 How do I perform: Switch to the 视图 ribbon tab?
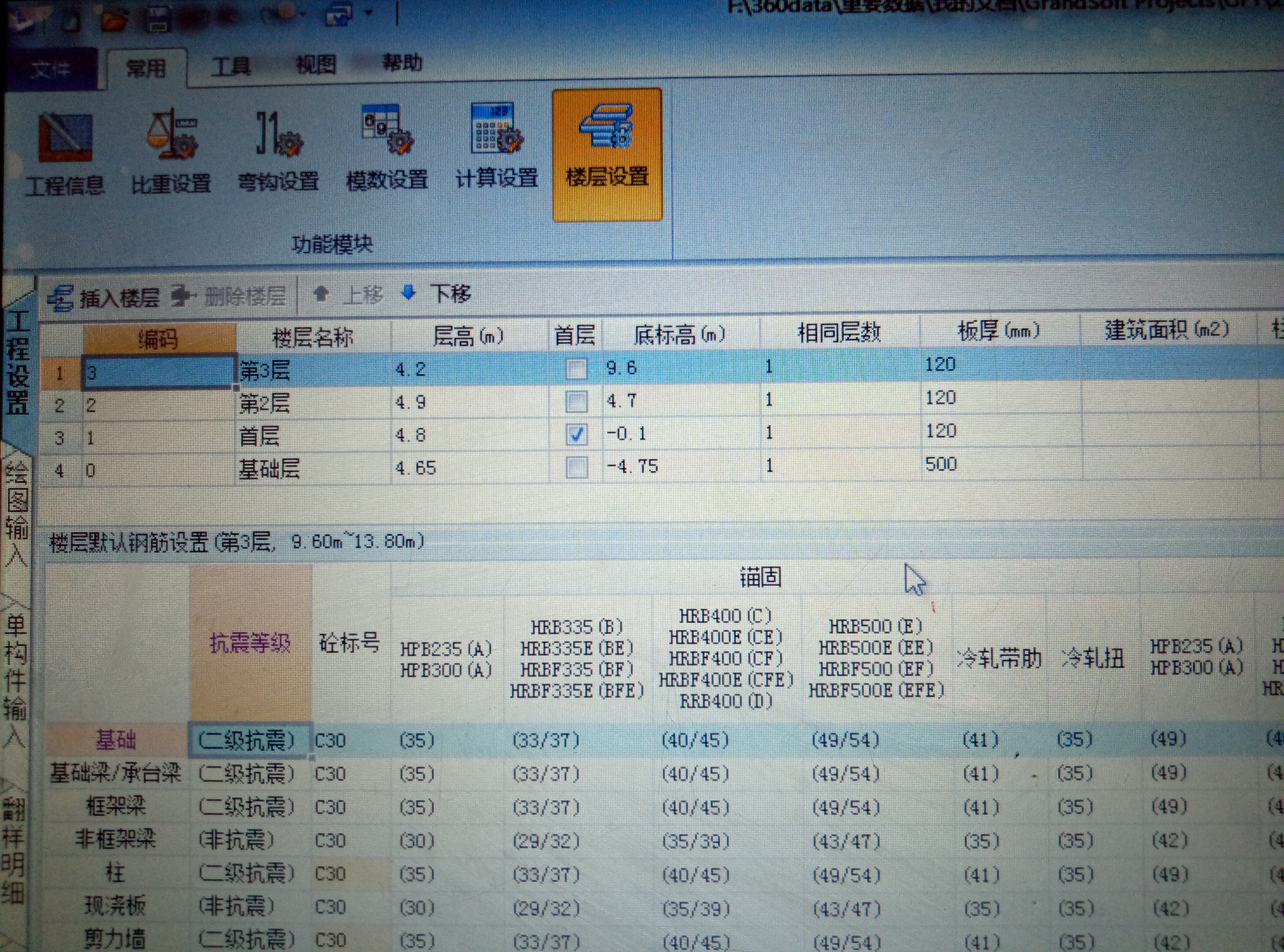coord(316,64)
